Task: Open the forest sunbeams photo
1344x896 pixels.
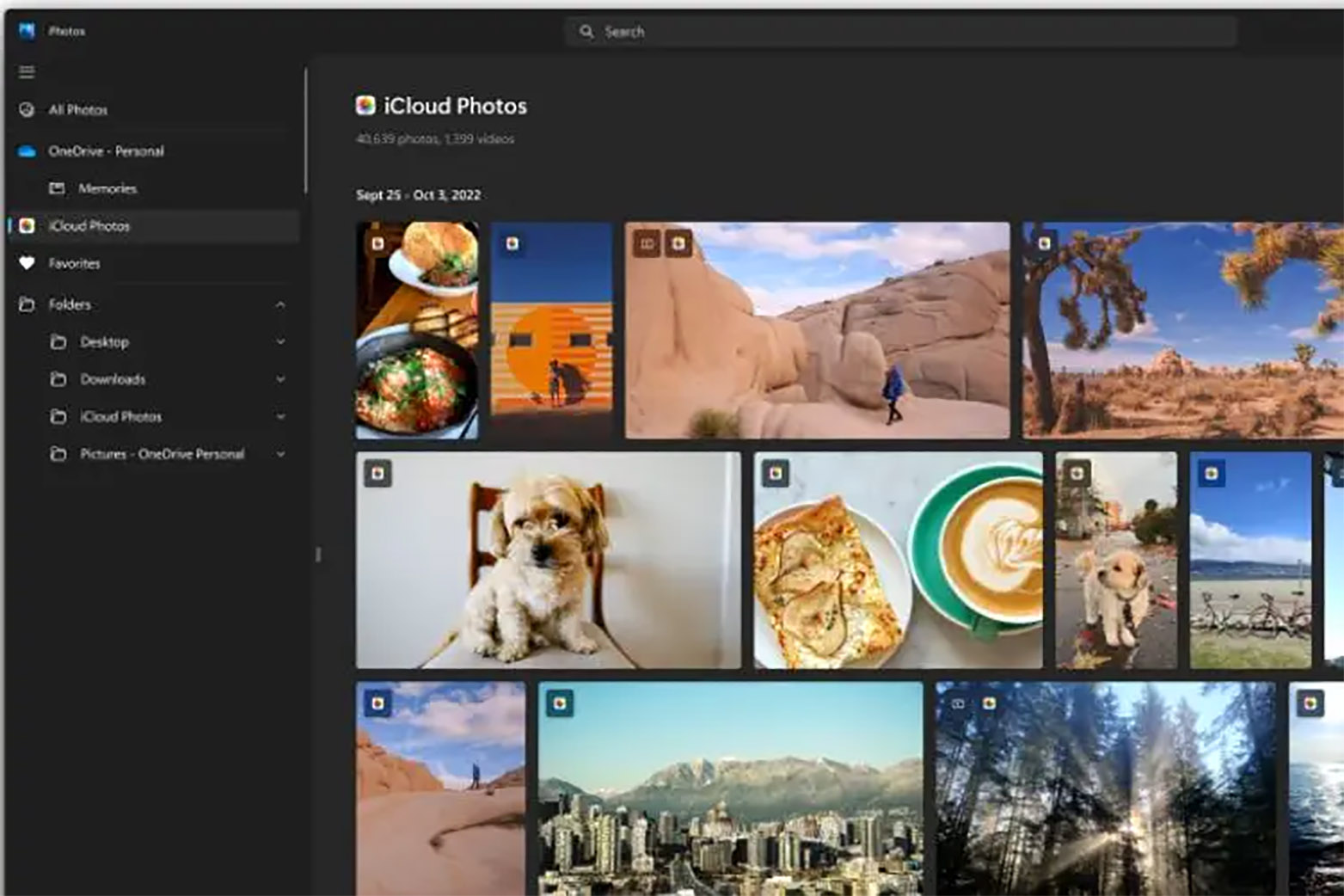Action: [x=1106, y=789]
